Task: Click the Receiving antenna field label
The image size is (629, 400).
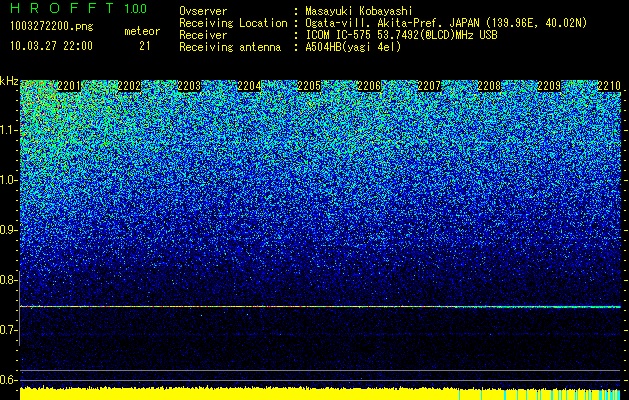Action: [230, 47]
